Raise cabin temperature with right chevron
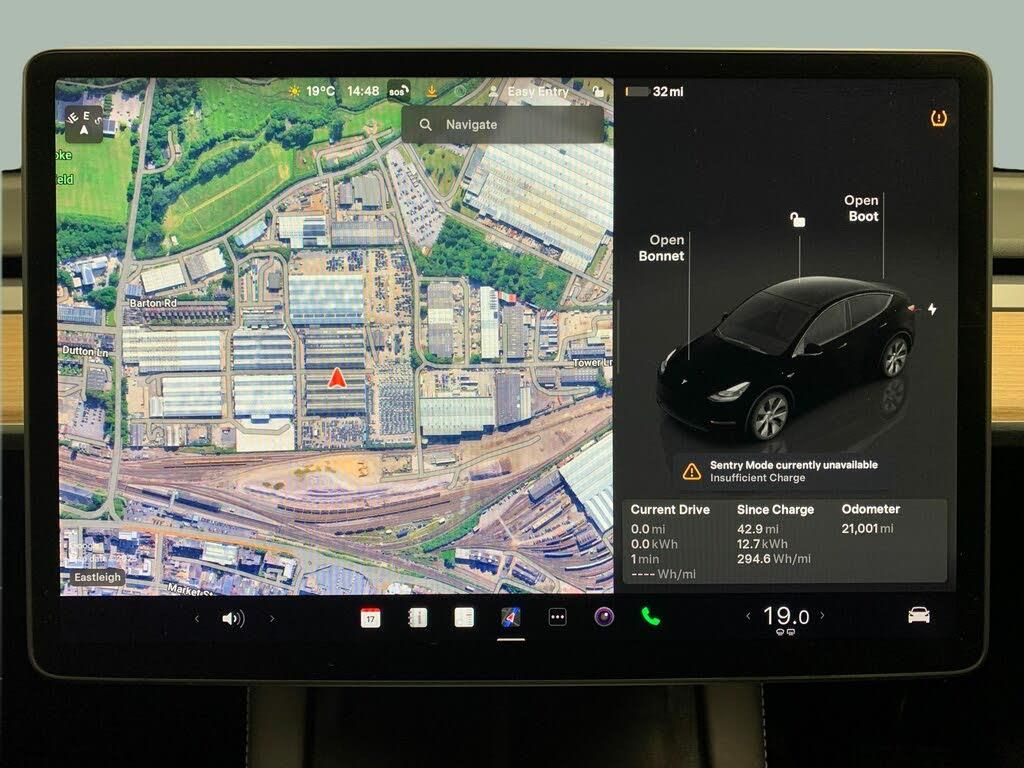This screenshot has height=768, width=1024. pyautogui.click(x=822, y=615)
